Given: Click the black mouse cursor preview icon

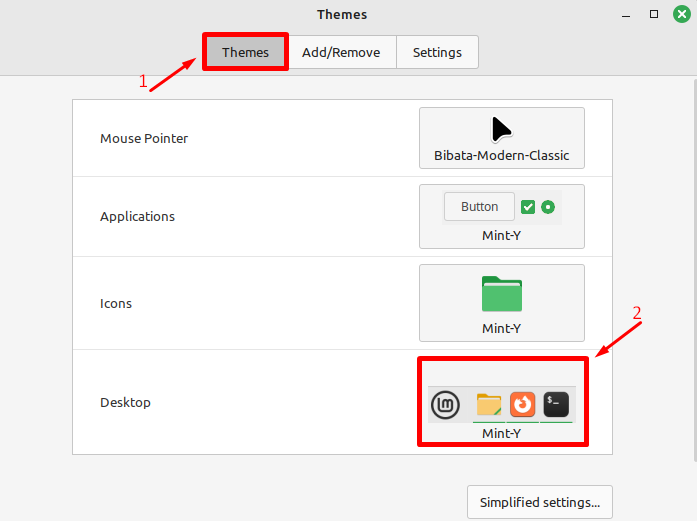Looking at the screenshot, I should tap(501, 129).
